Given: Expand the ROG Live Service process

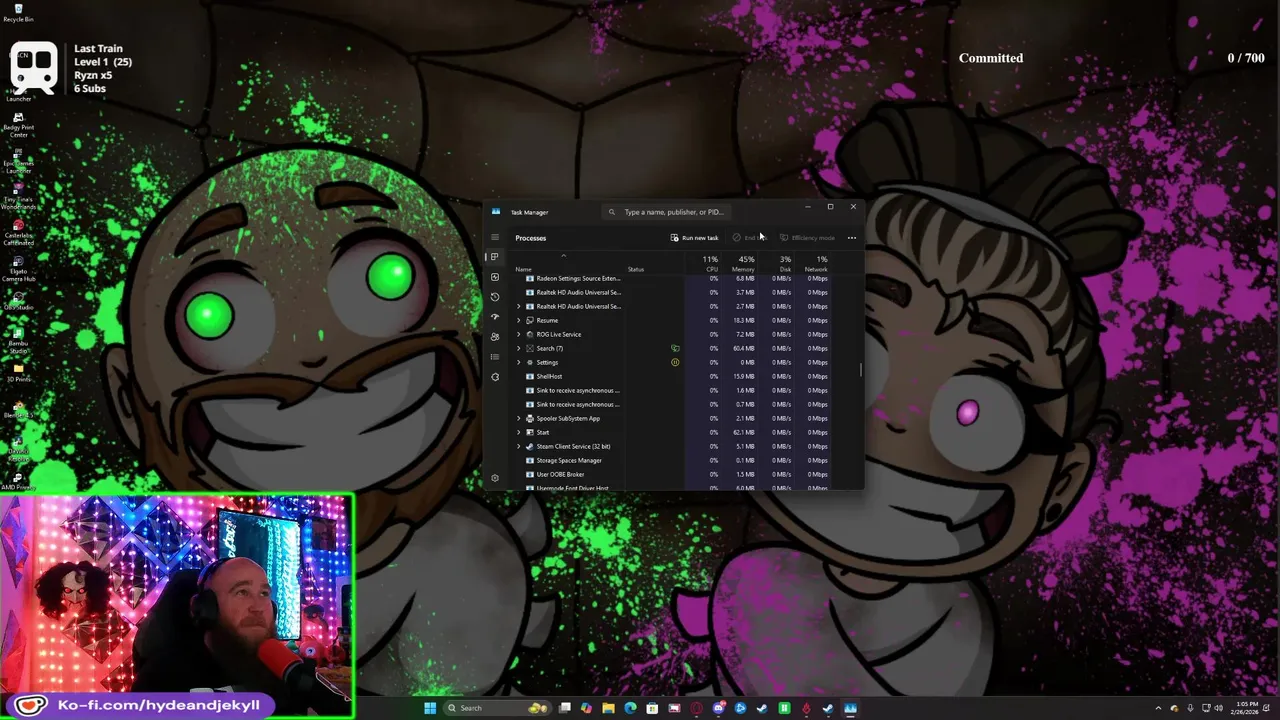Looking at the screenshot, I should click(519, 335).
